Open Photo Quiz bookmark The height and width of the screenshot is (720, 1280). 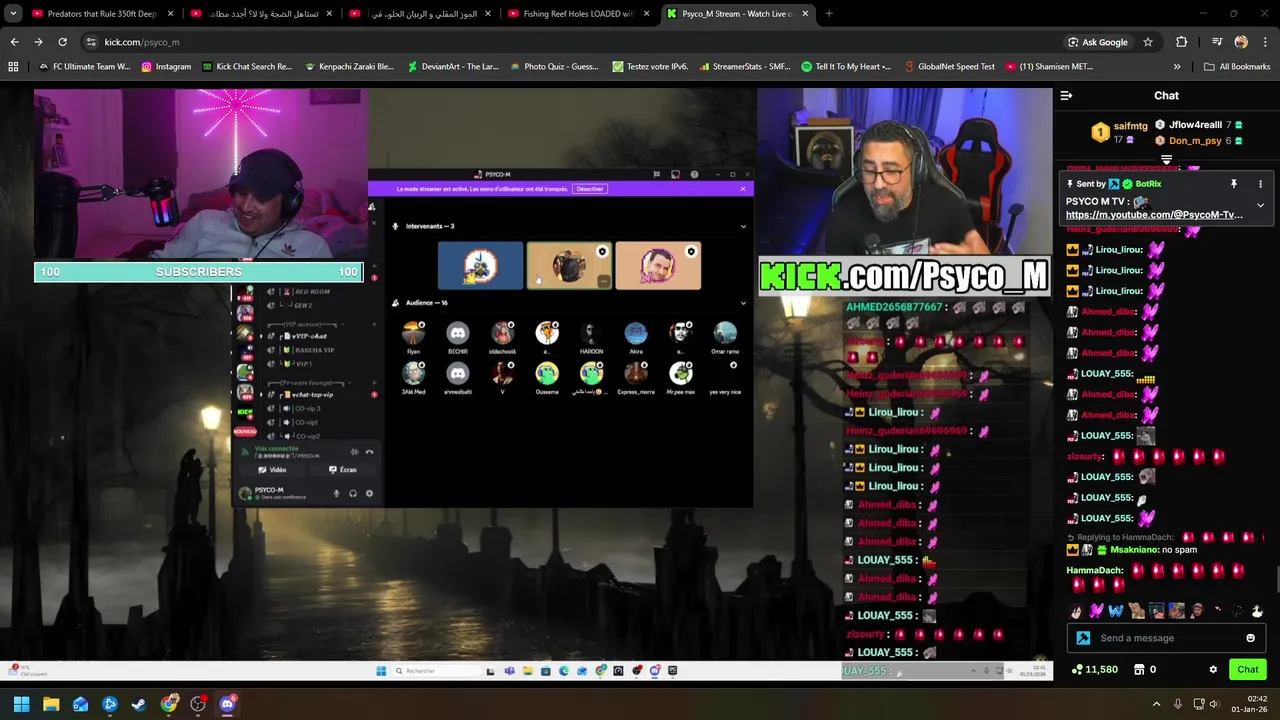[554, 67]
